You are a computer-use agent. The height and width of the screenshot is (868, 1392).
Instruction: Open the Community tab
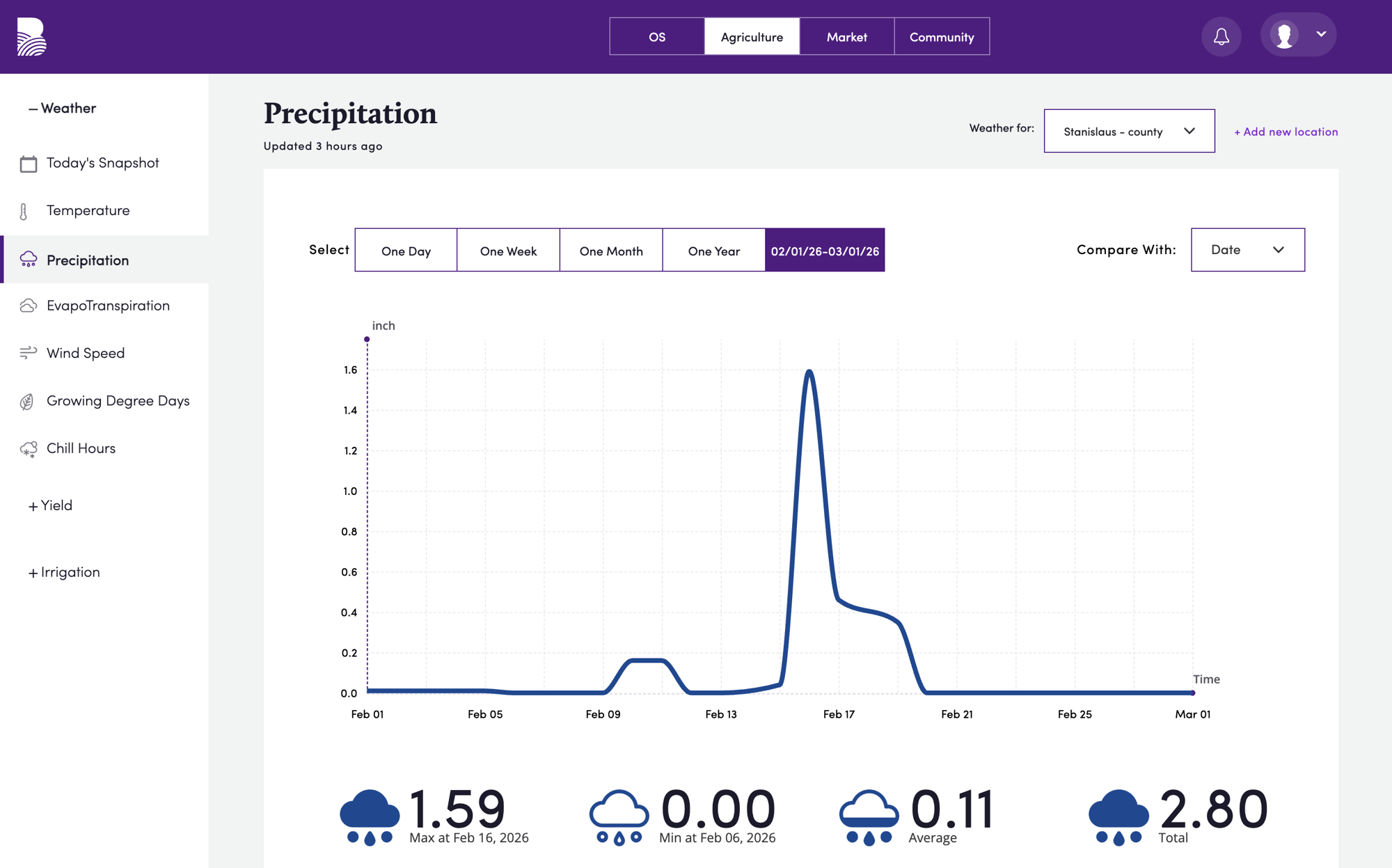pos(941,37)
